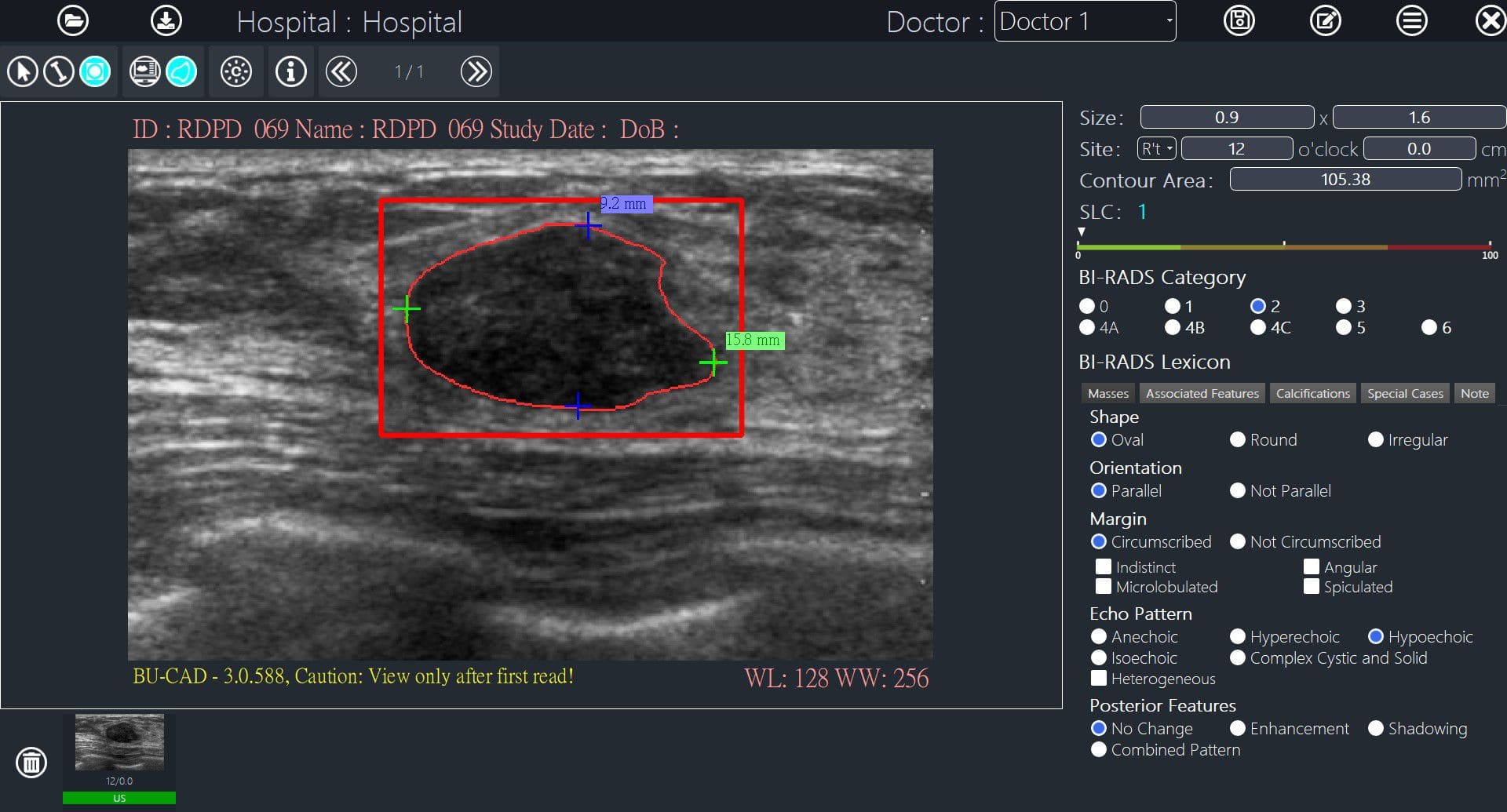Delete the study using the trash icon
Screen dimensions: 1507x812
31,762
